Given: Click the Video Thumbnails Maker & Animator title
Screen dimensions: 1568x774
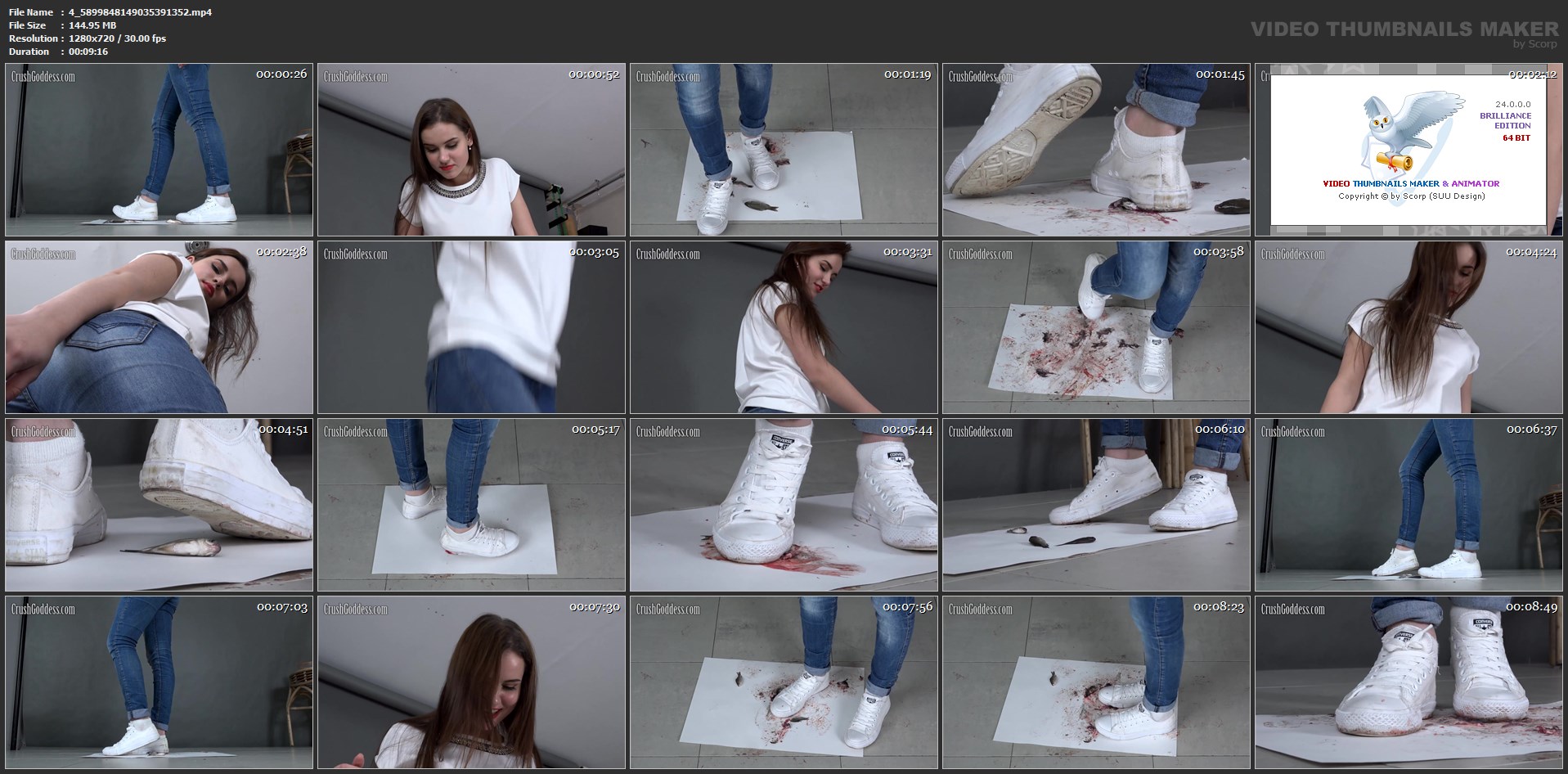Looking at the screenshot, I should coord(1411,184).
